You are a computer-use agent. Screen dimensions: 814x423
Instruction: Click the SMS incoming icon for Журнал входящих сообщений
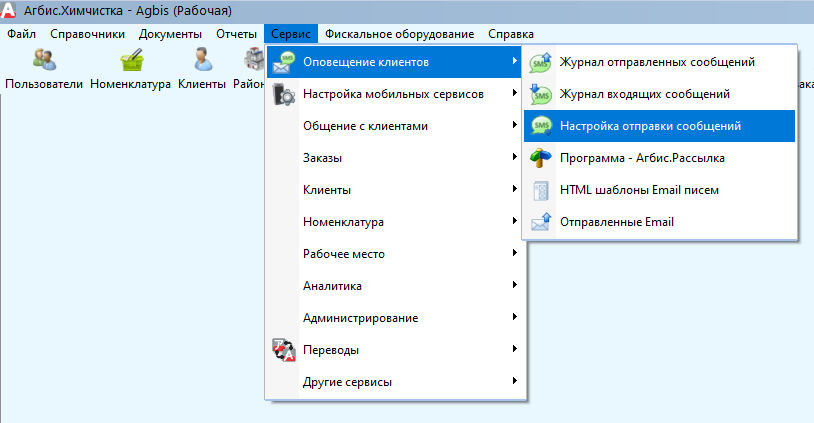click(540, 94)
